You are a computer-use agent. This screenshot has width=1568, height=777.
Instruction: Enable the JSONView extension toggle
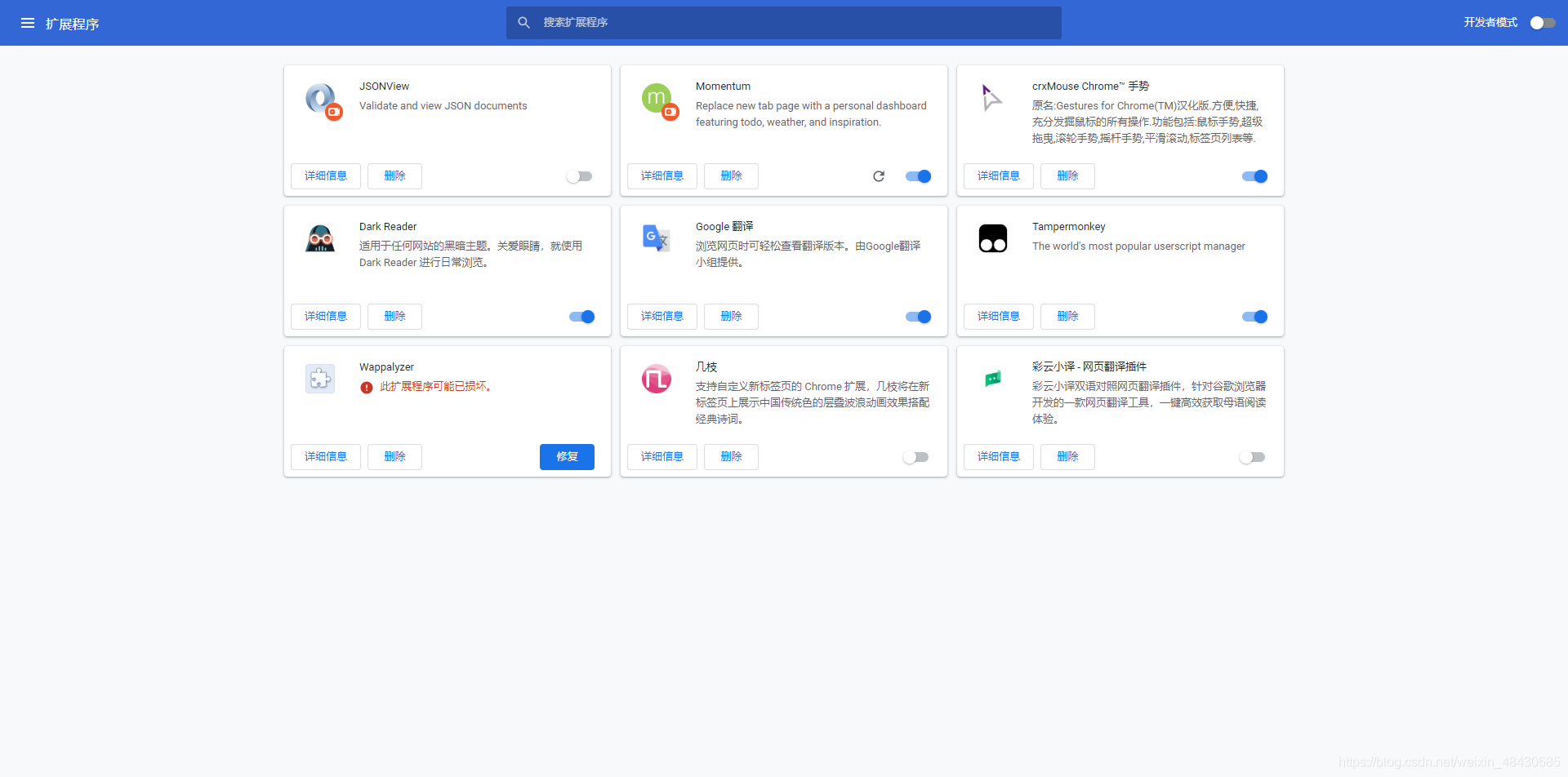point(580,176)
